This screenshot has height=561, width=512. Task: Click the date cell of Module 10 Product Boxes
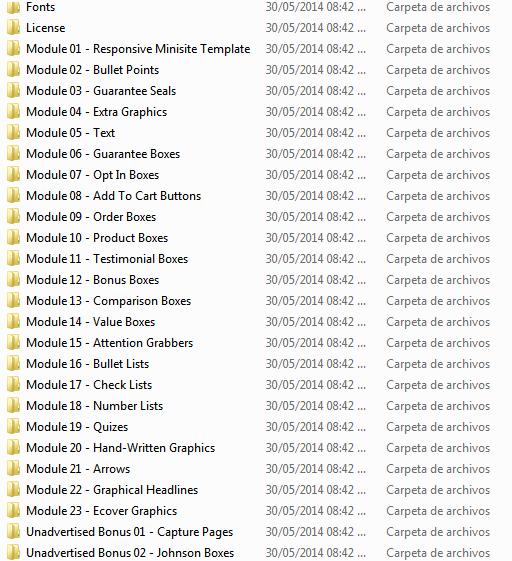[x=315, y=238]
